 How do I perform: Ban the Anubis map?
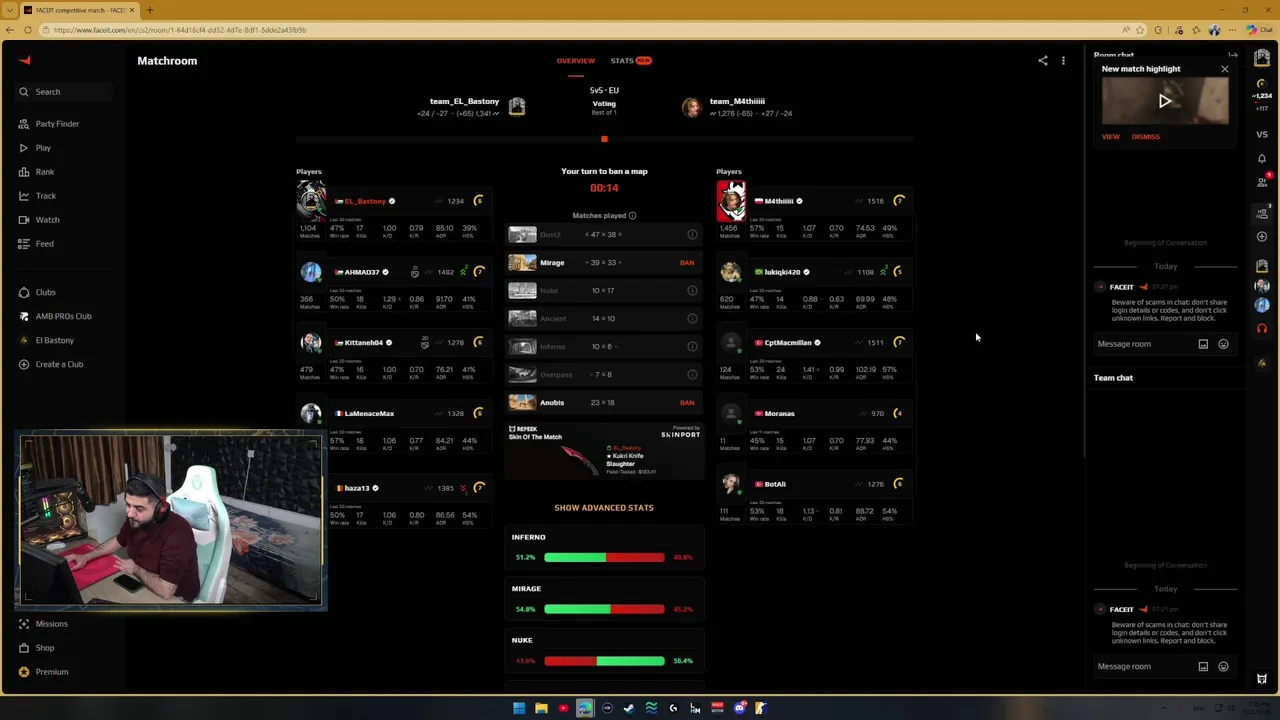(x=687, y=403)
